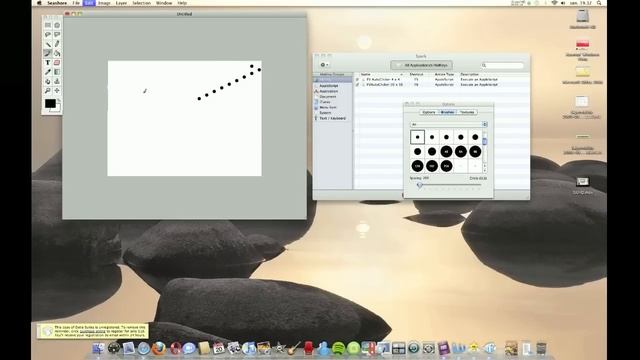Pick the zoom magnifier tool
The image size is (640, 360).
coord(48,90)
